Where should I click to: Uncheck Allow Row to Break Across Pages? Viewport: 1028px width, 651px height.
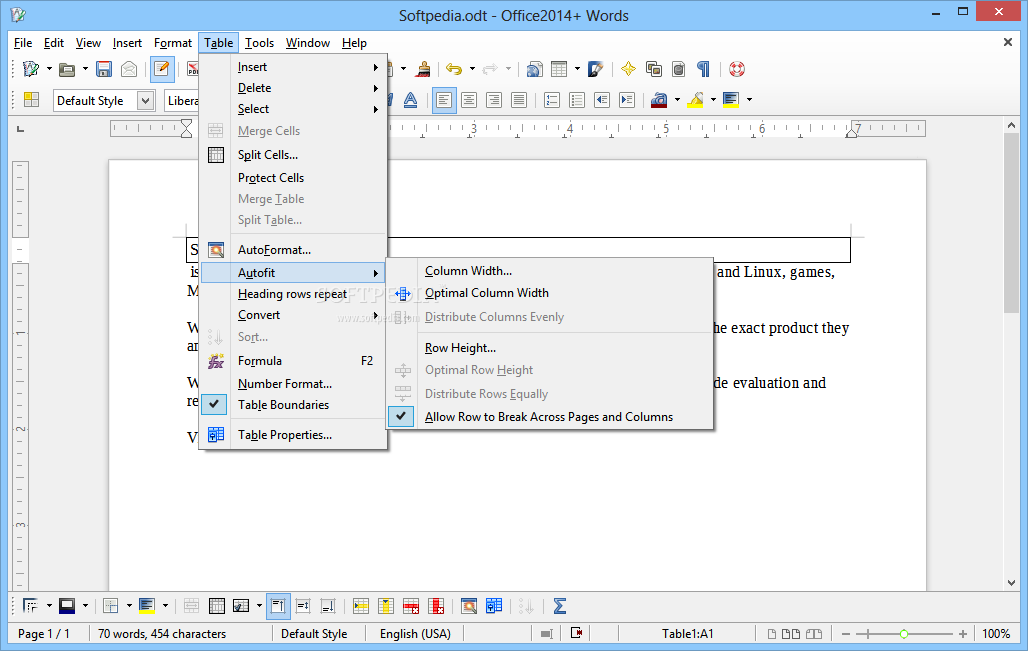(x=548, y=417)
